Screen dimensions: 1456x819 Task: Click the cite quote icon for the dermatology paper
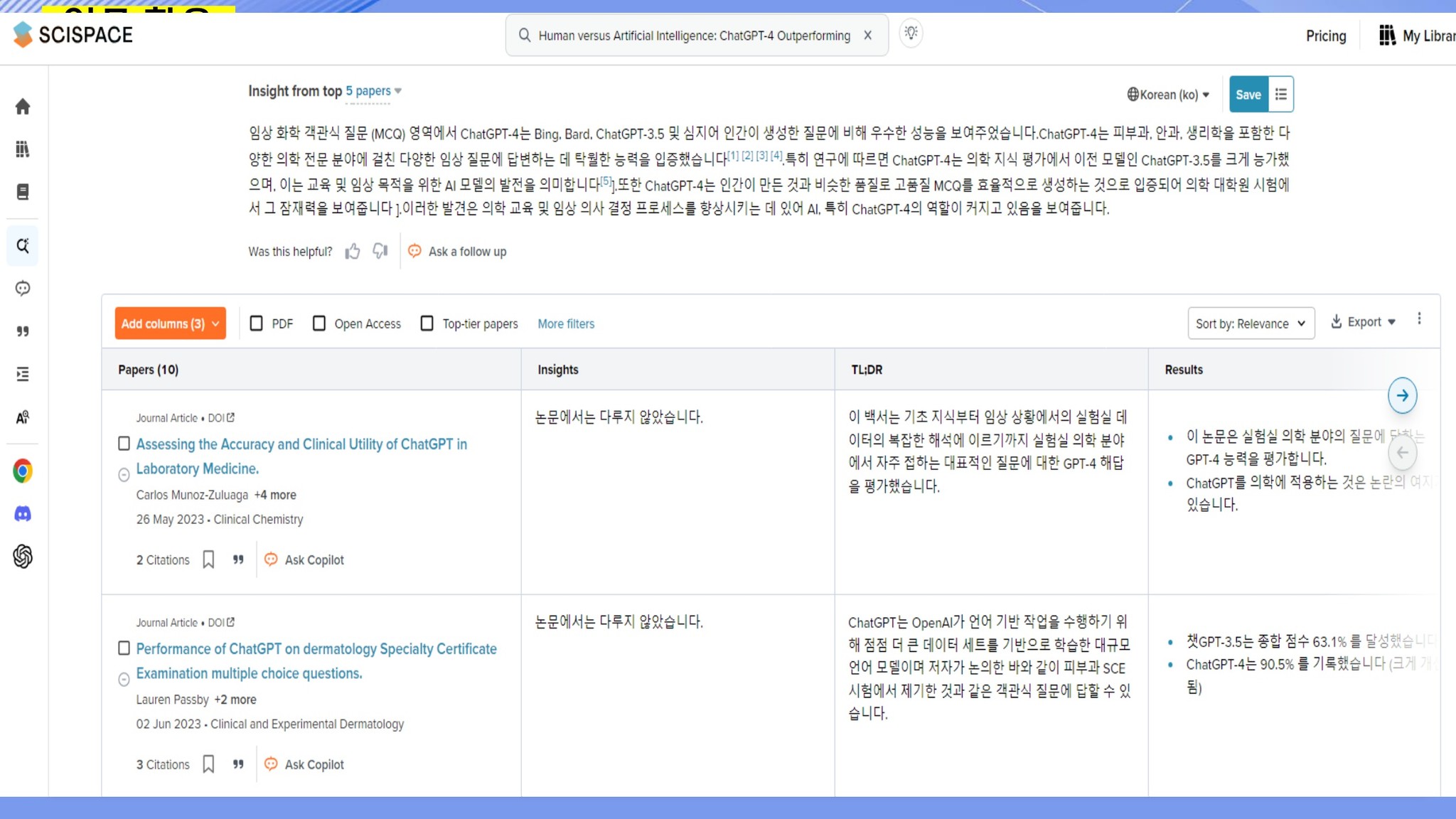[x=238, y=764]
